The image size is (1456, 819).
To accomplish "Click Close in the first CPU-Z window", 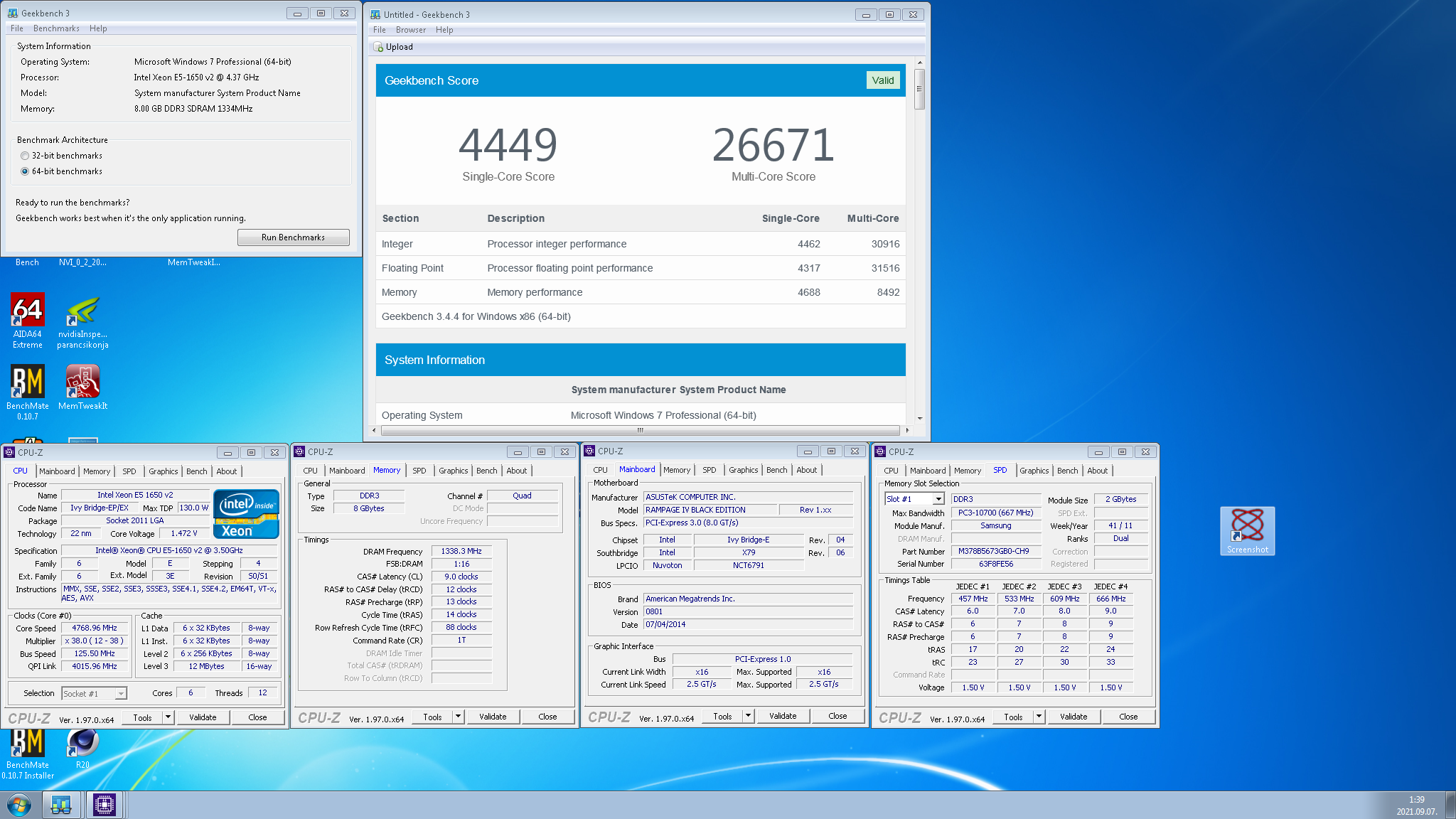I will [257, 717].
